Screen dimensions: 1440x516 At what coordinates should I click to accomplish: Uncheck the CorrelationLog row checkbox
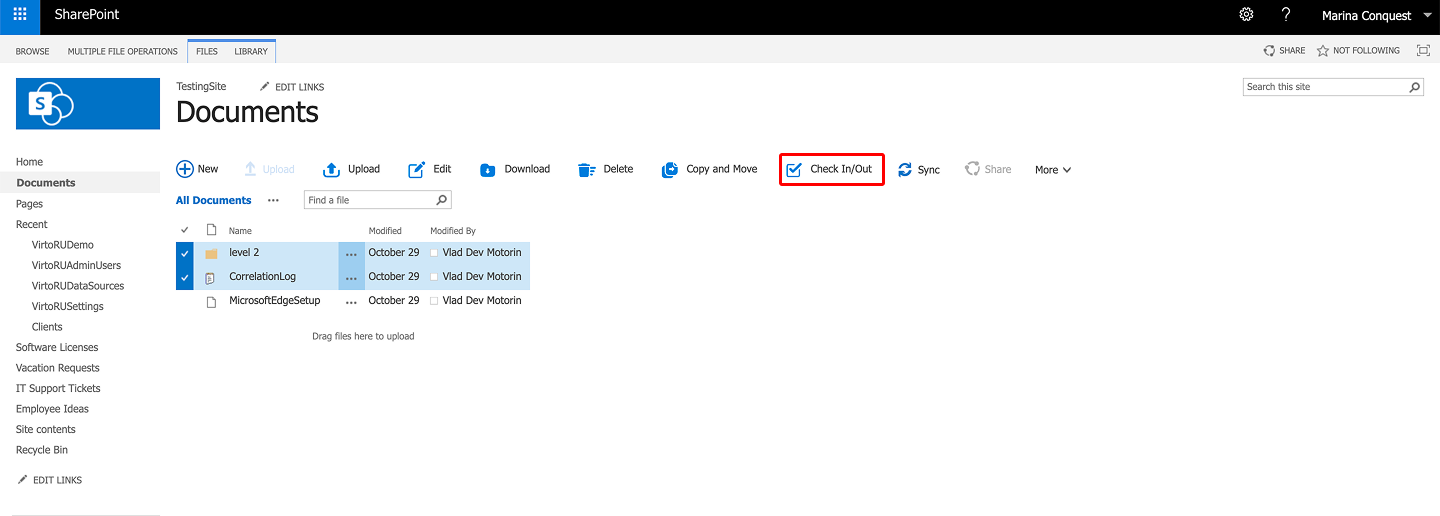coord(184,277)
